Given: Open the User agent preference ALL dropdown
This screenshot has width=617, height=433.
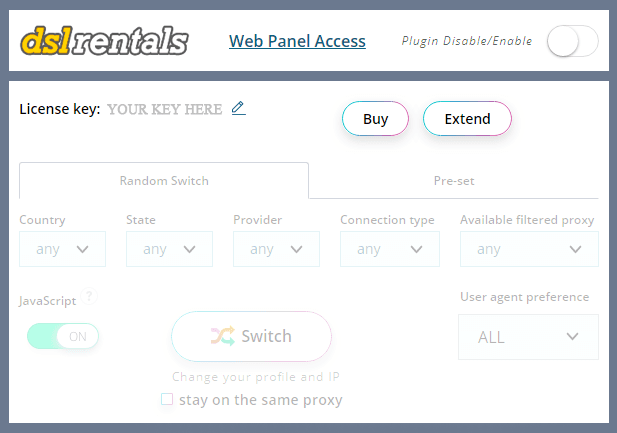Looking at the screenshot, I should [528, 337].
